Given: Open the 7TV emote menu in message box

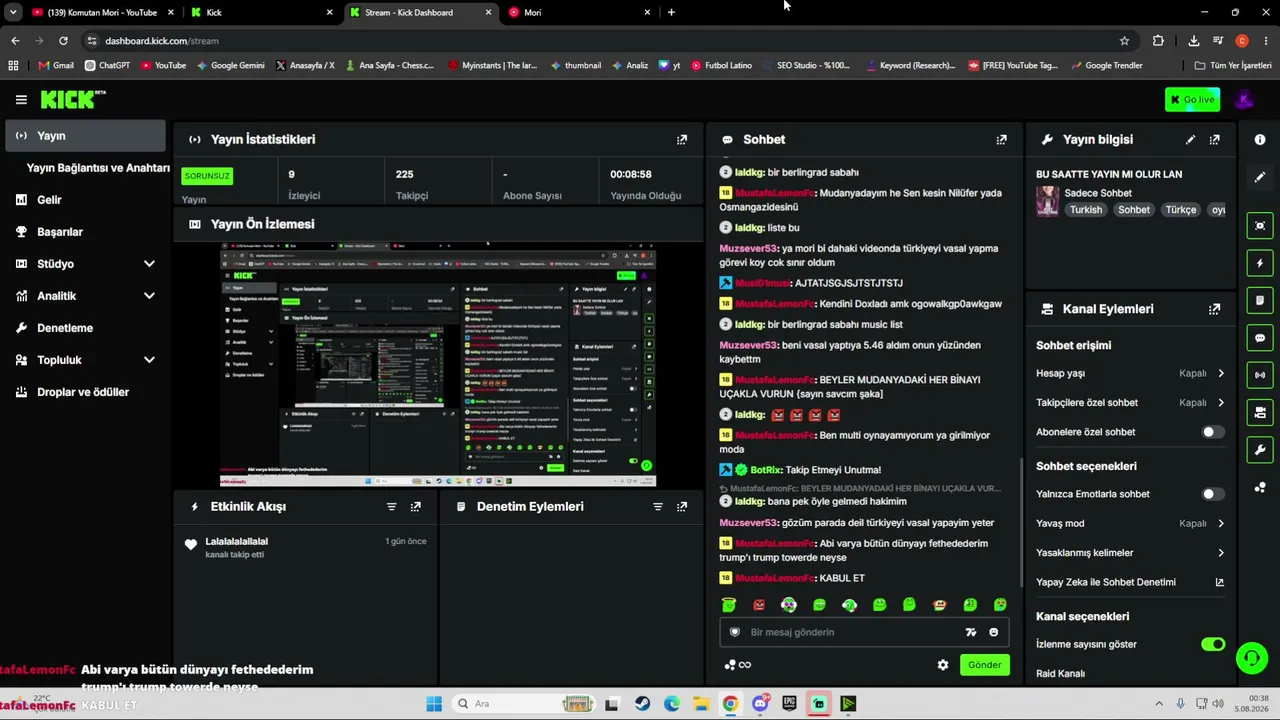Looking at the screenshot, I should tap(970, 632).
